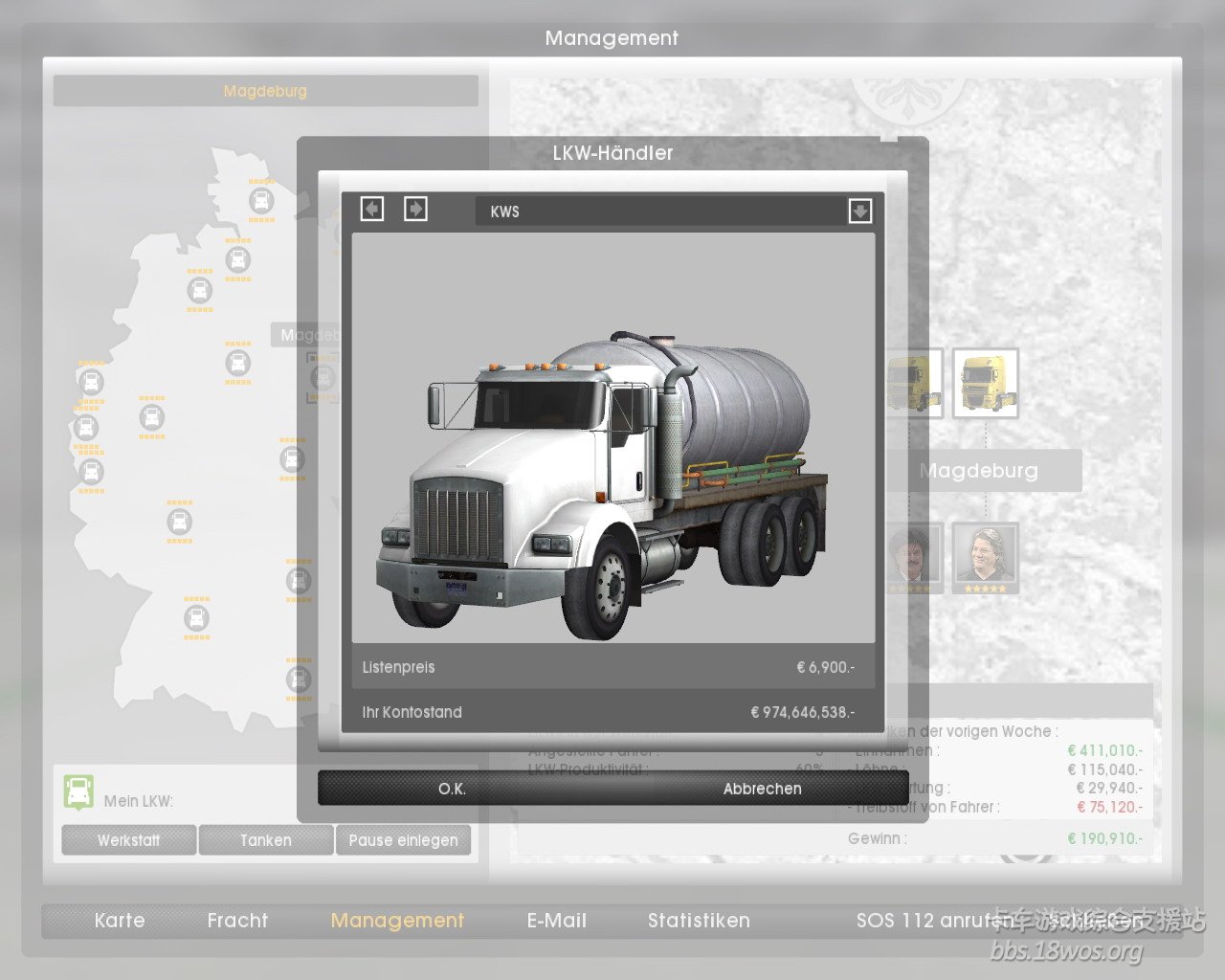
Task: Click the Werkstatt button
Action: tap(129, 840)
